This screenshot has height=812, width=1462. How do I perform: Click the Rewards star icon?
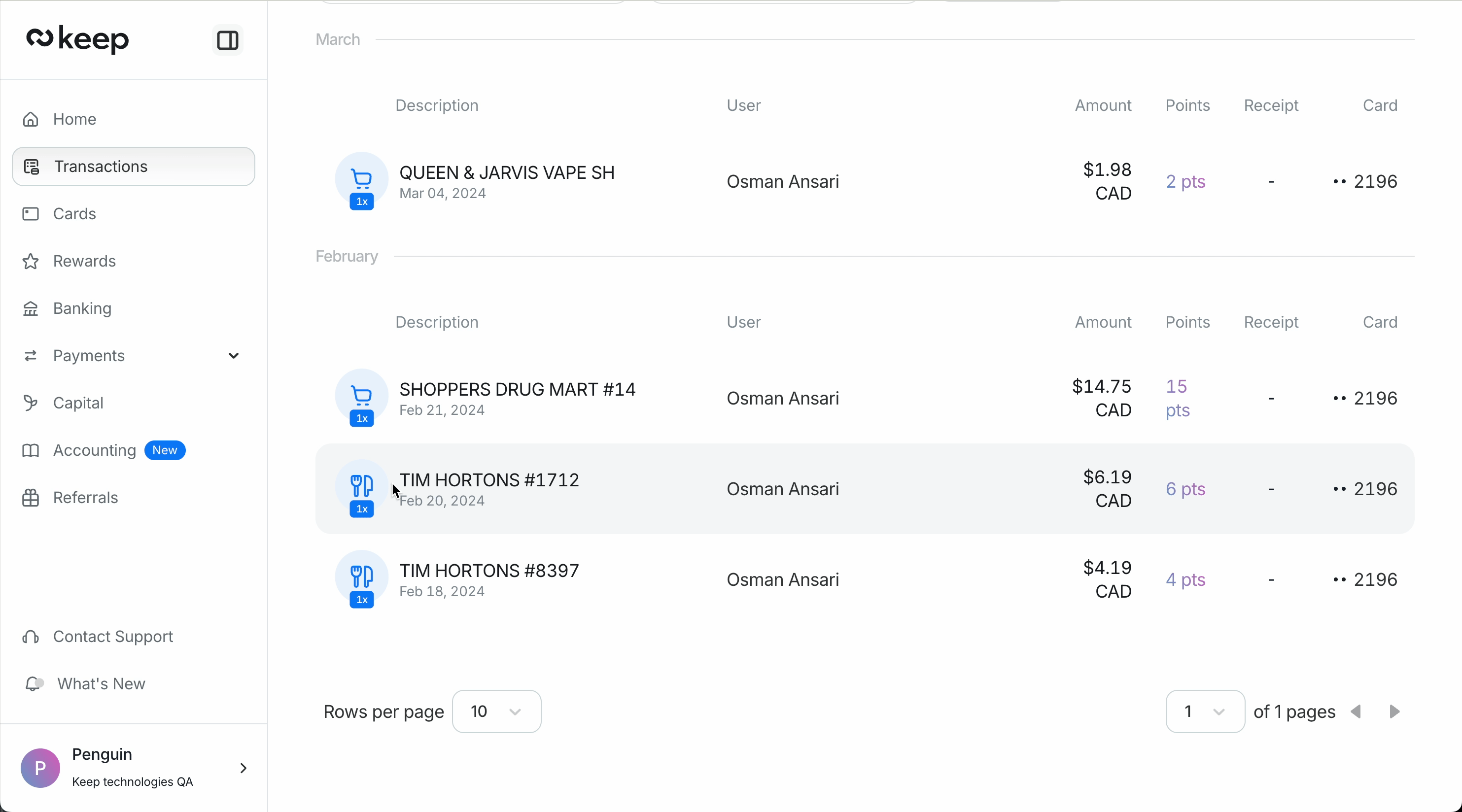tap(31, 261)
